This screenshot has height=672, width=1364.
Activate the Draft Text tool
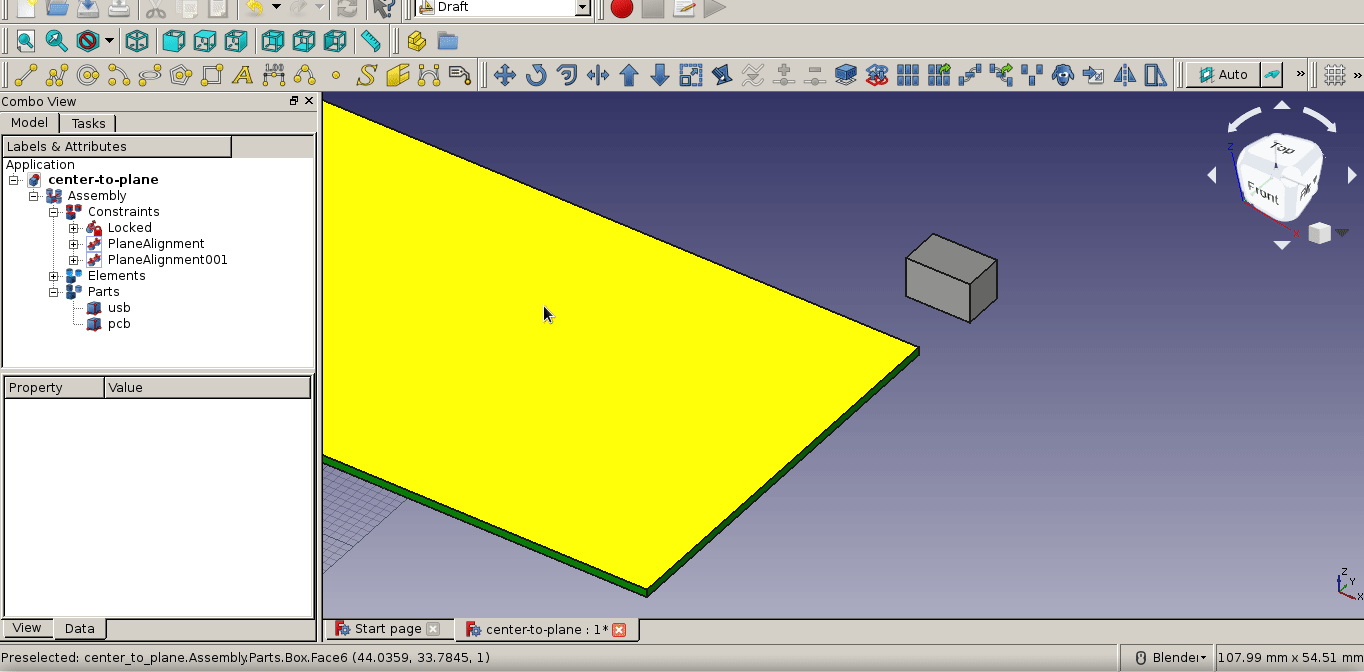point(243,74)
